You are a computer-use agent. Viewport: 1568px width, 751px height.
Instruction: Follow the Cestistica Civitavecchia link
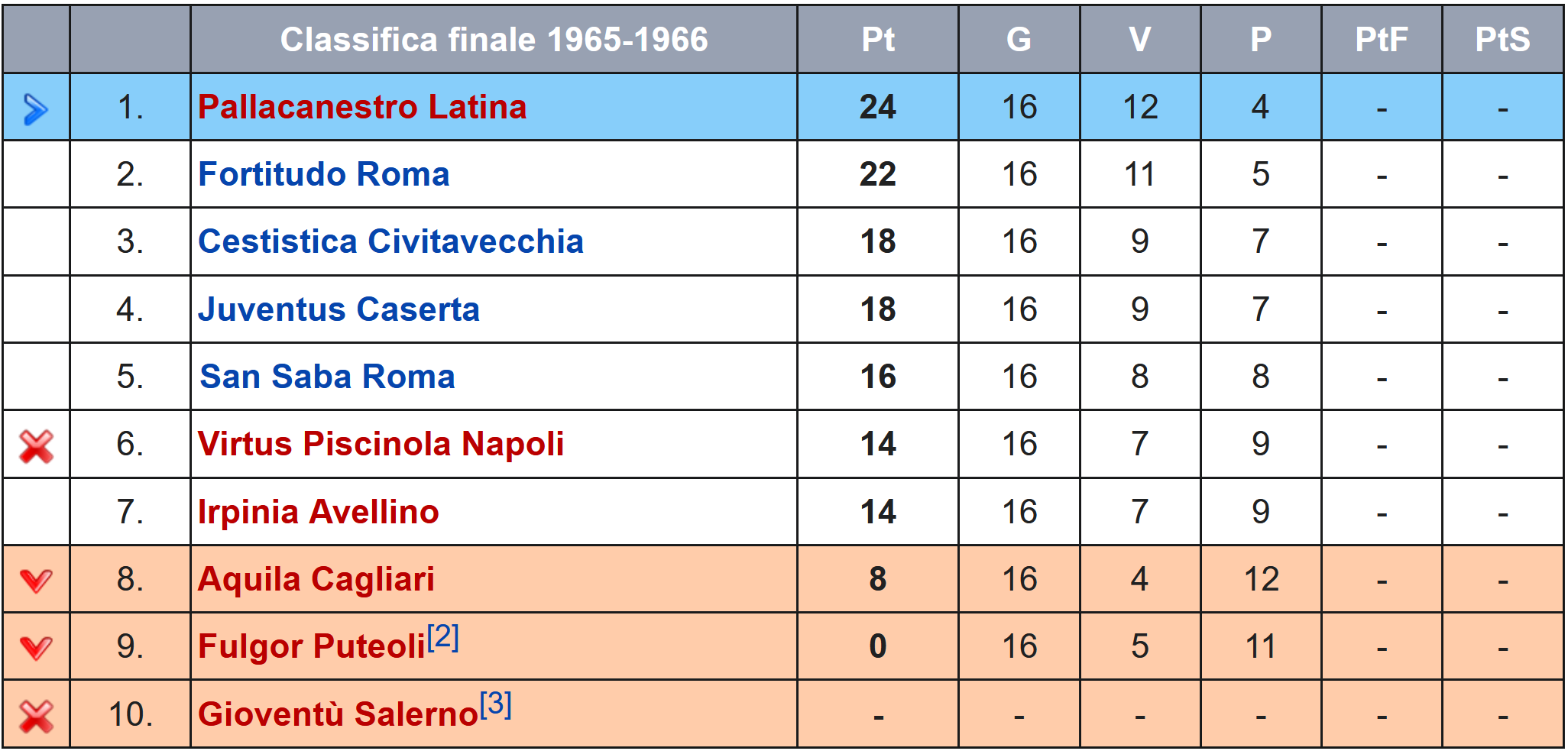coord(390,241)
